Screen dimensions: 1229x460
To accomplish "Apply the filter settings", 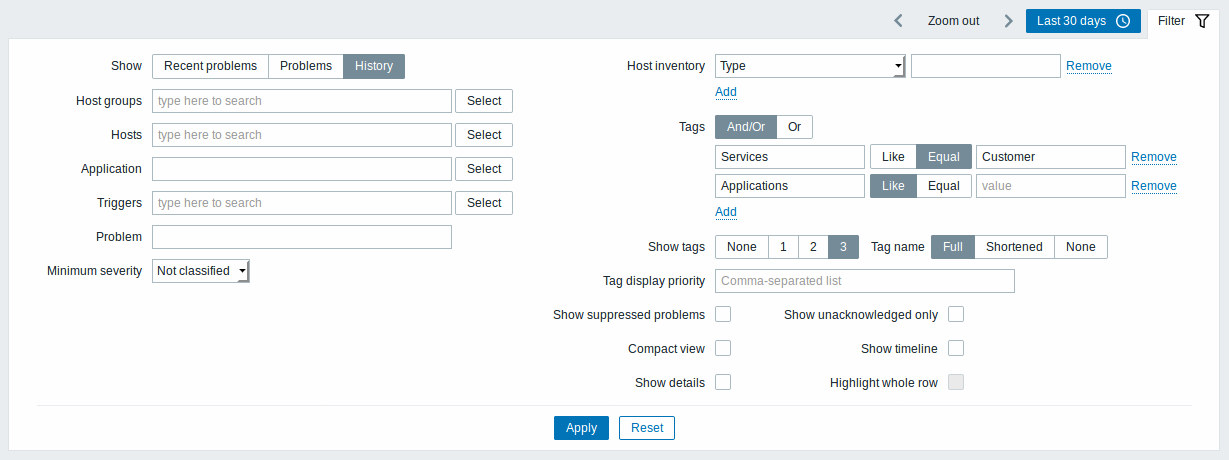I will [x=581, y=428].
